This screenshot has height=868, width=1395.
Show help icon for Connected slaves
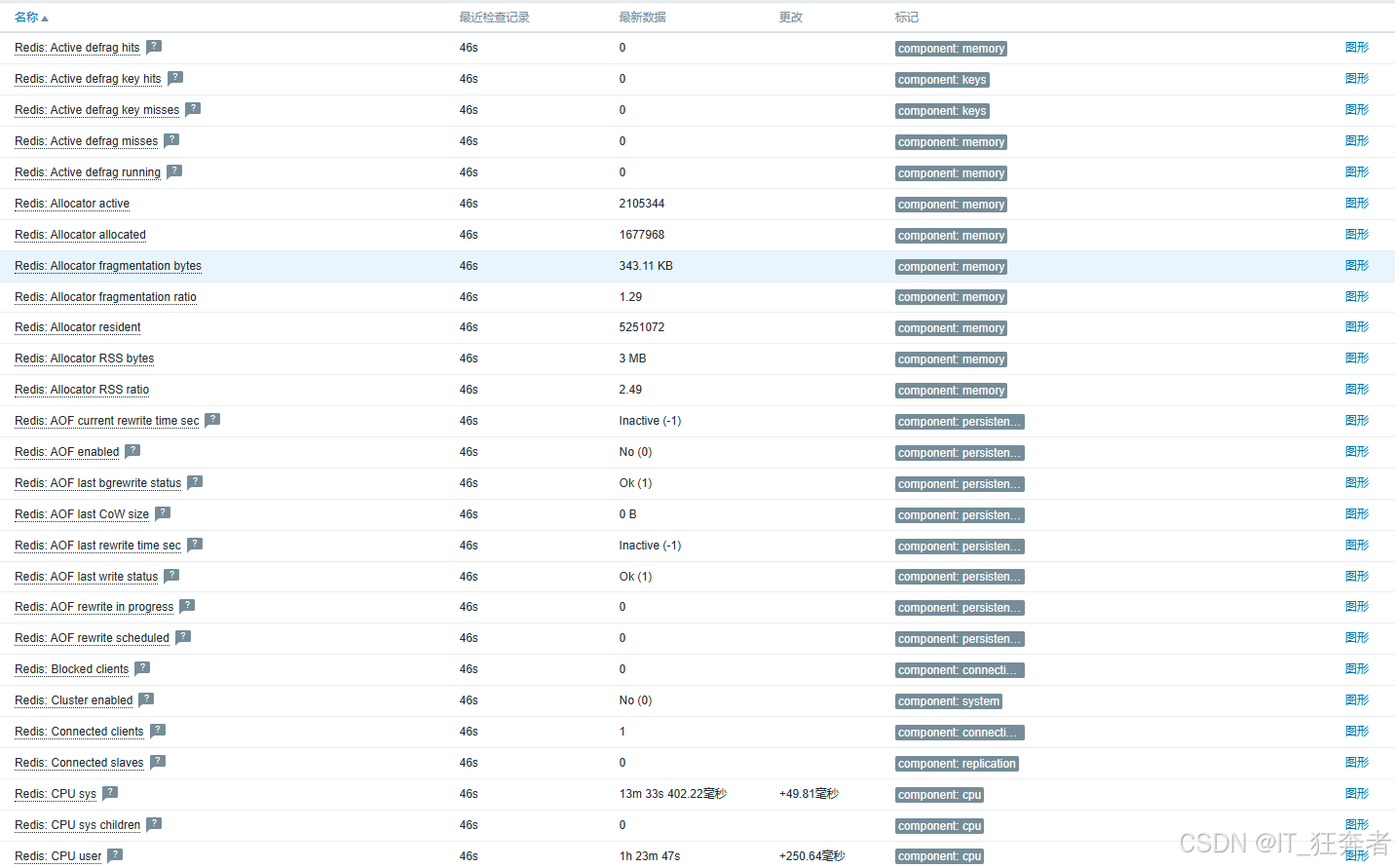(x=158, y=762)
